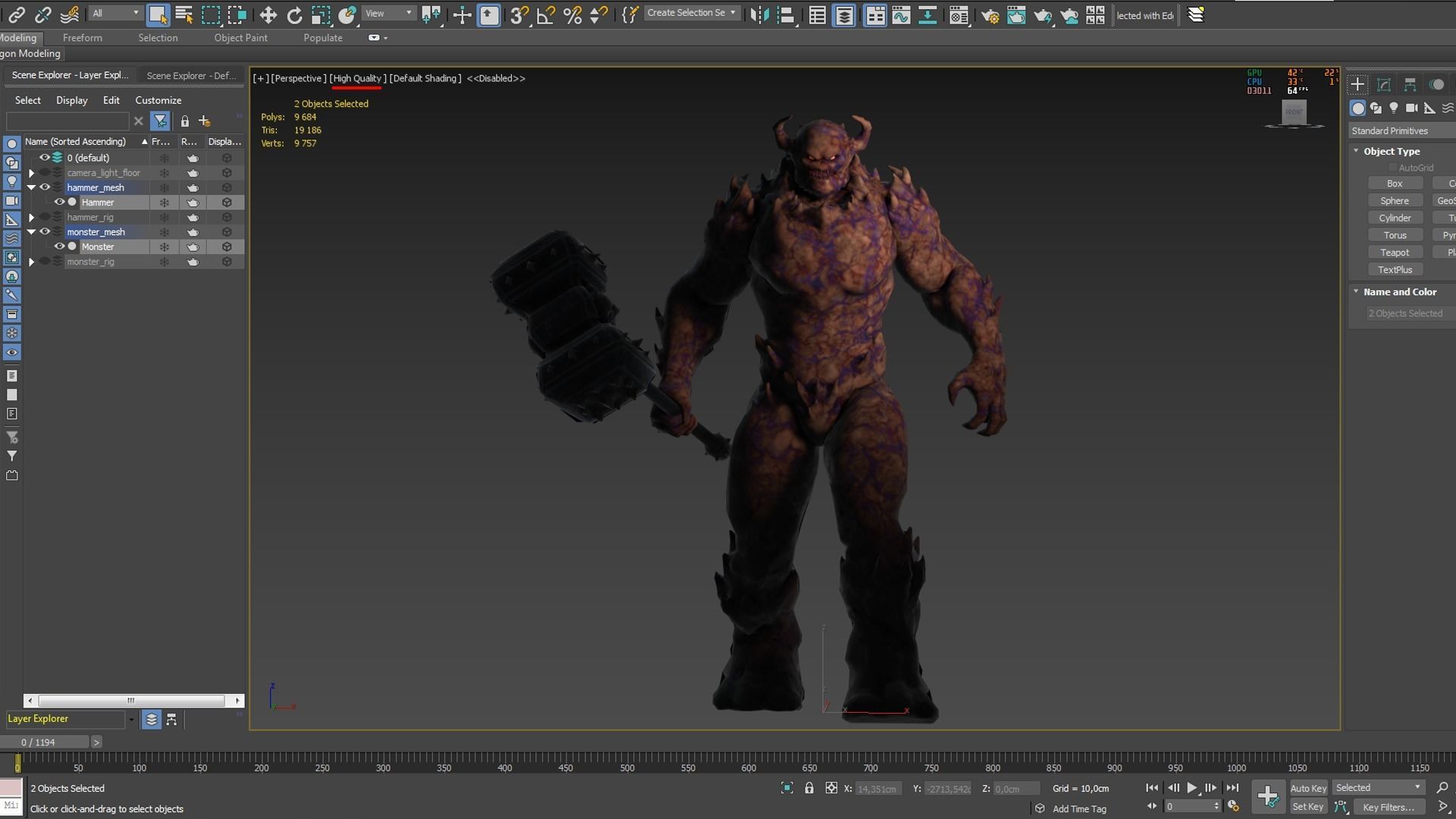This screenshot has height=819, width=1456.
Task: Toggle the 3D Snaps icon
Action: (519, 14)
